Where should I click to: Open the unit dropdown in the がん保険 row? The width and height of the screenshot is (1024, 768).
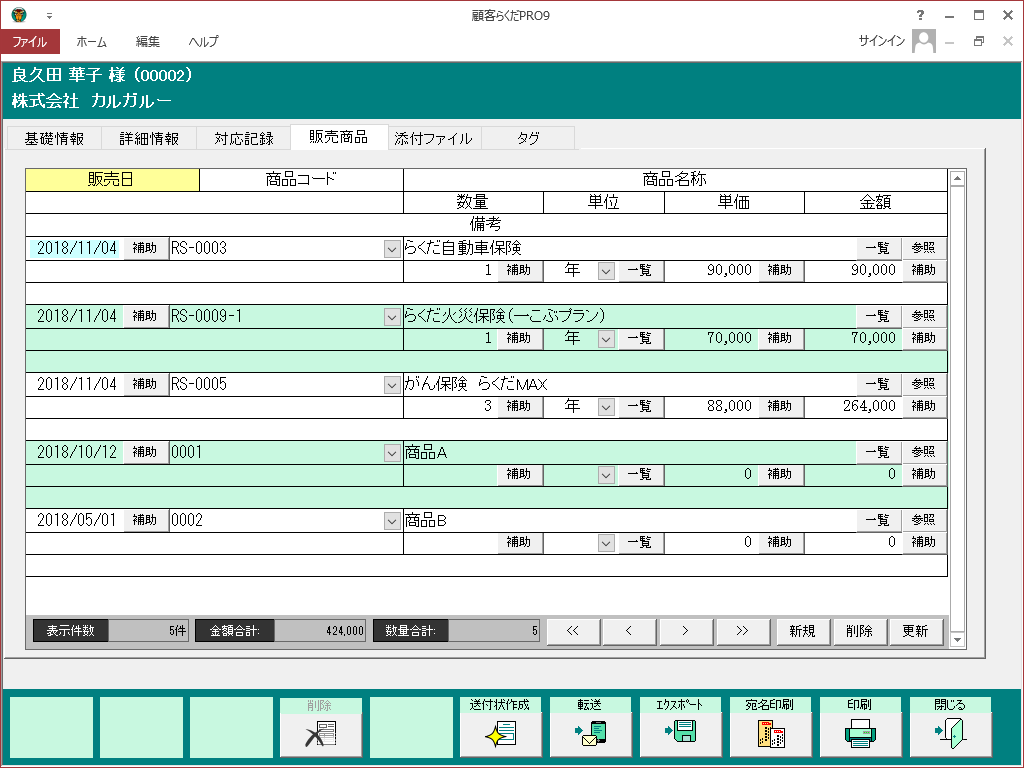click(606, 407)
